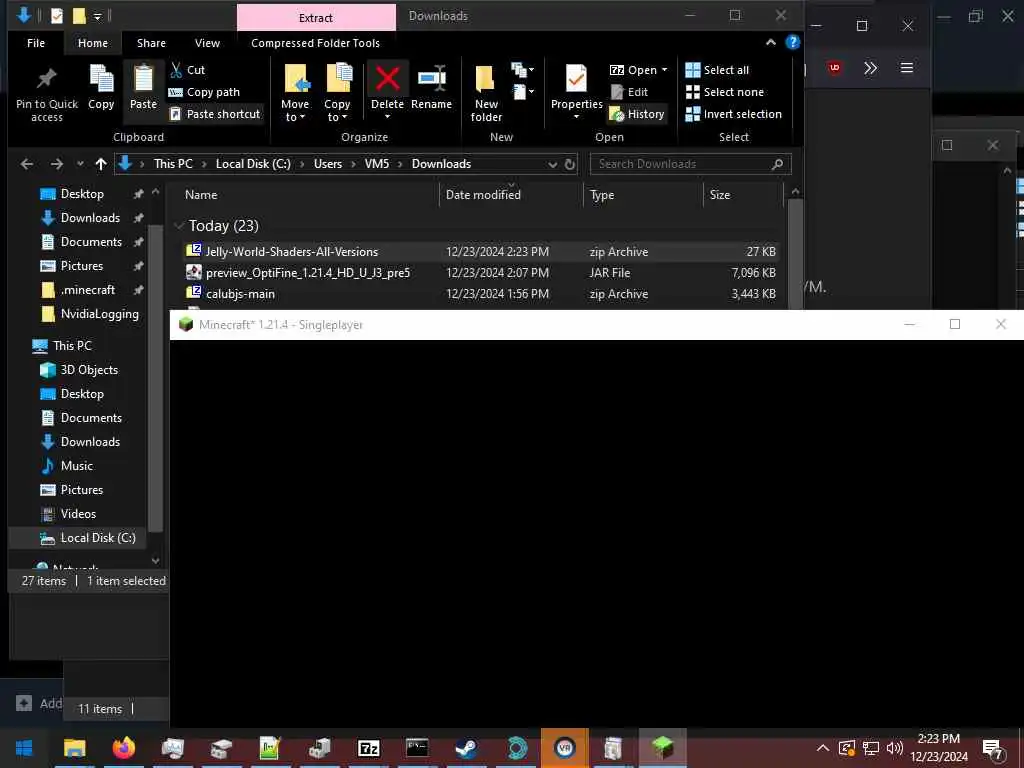Click Local Disk (C:) breadcrumb in address bar

pyautogui.click(x=253, y=164)
